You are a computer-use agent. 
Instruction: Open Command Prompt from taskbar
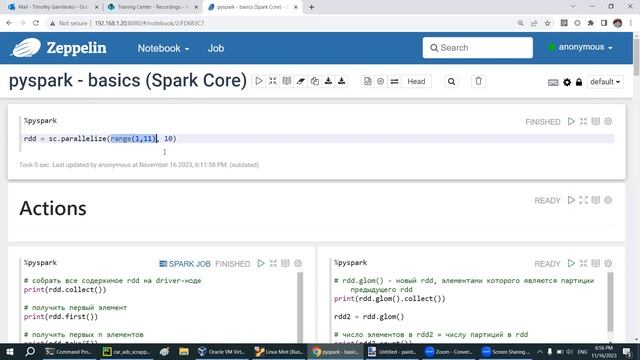click(x=69, y=351)
